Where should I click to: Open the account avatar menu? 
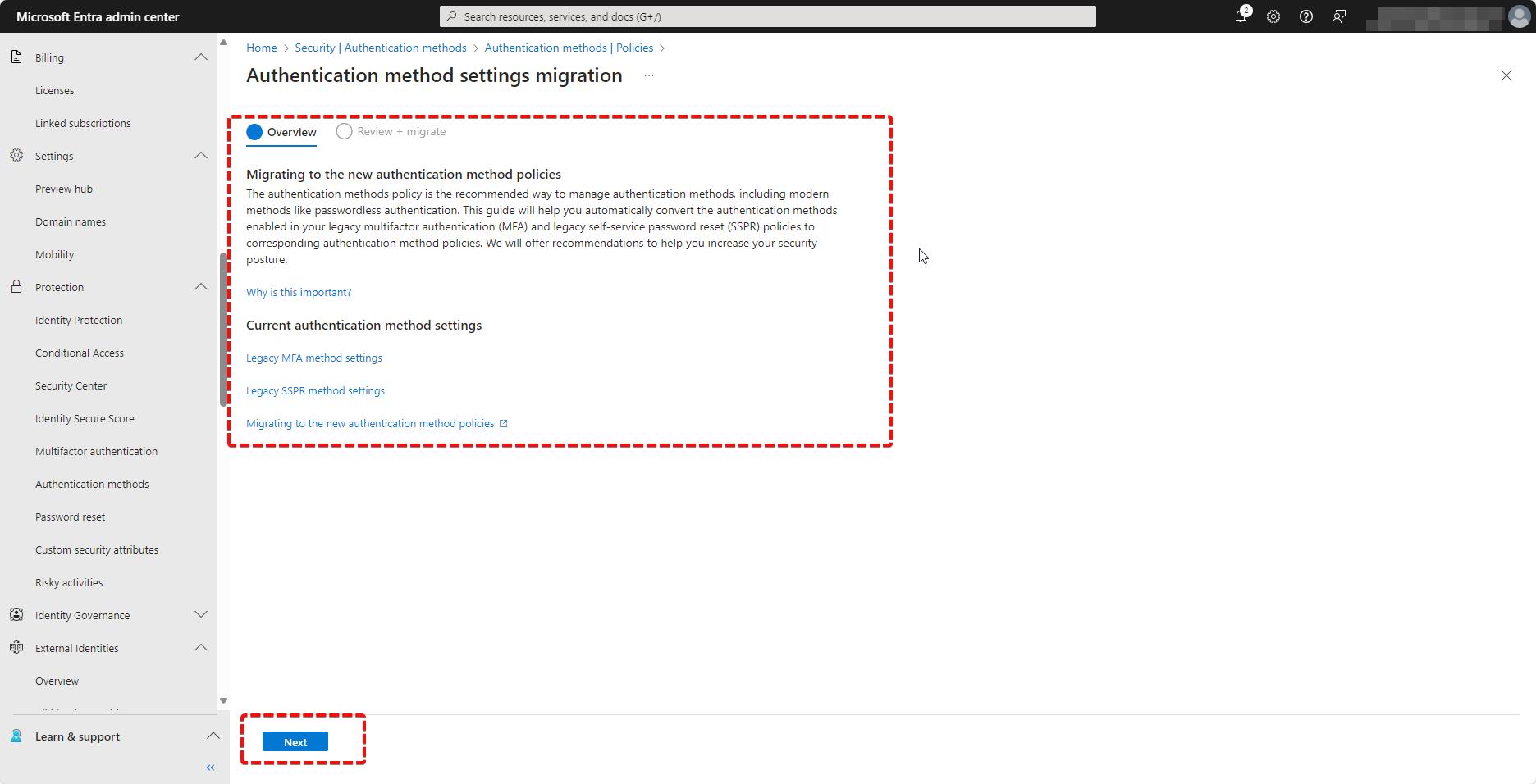click(1519, 16)
